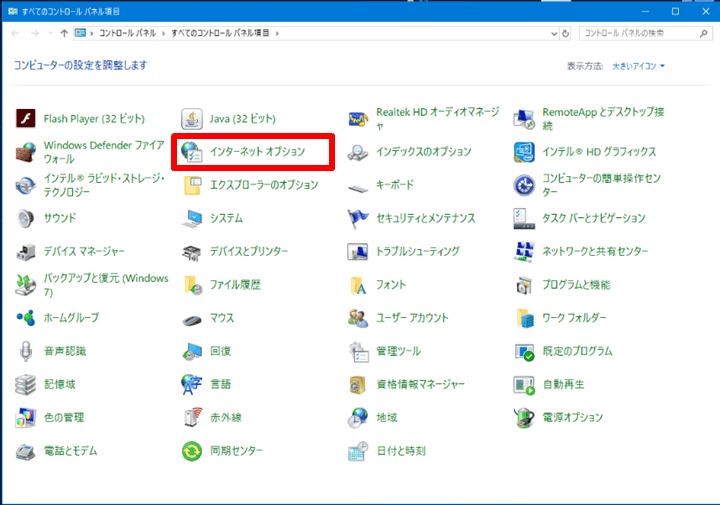Image resolution: width=720 pixels, height=505 pixels.
Task: Open the 自動再生 autoplay icon
Action: [524, 385]
